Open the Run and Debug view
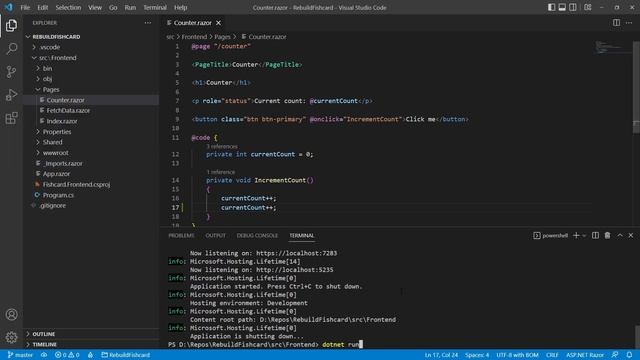 11,95
